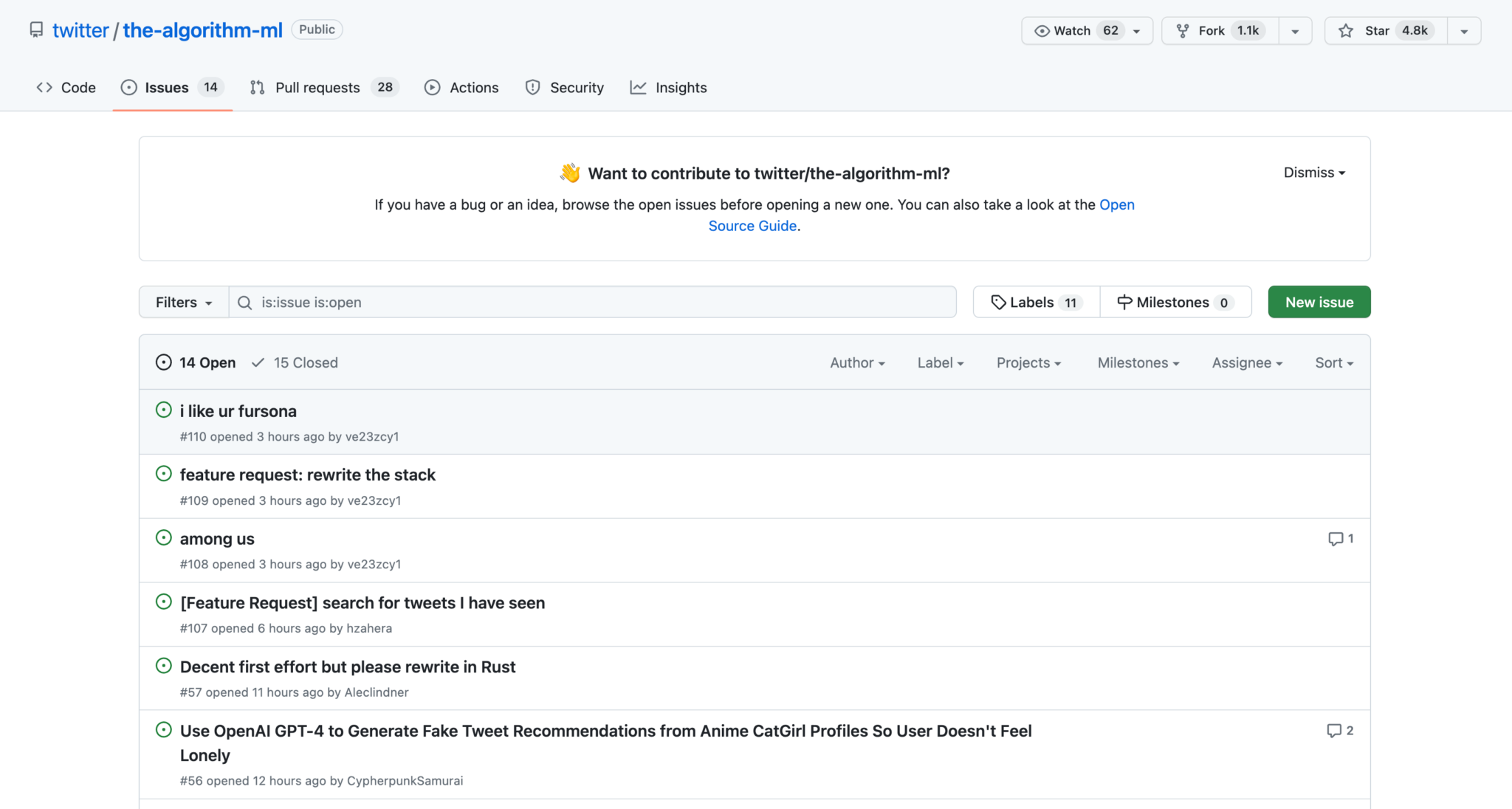The image size is (1512, 809).
Task: Click the milestones signpost icon
Action: (x=1125, y=302)
